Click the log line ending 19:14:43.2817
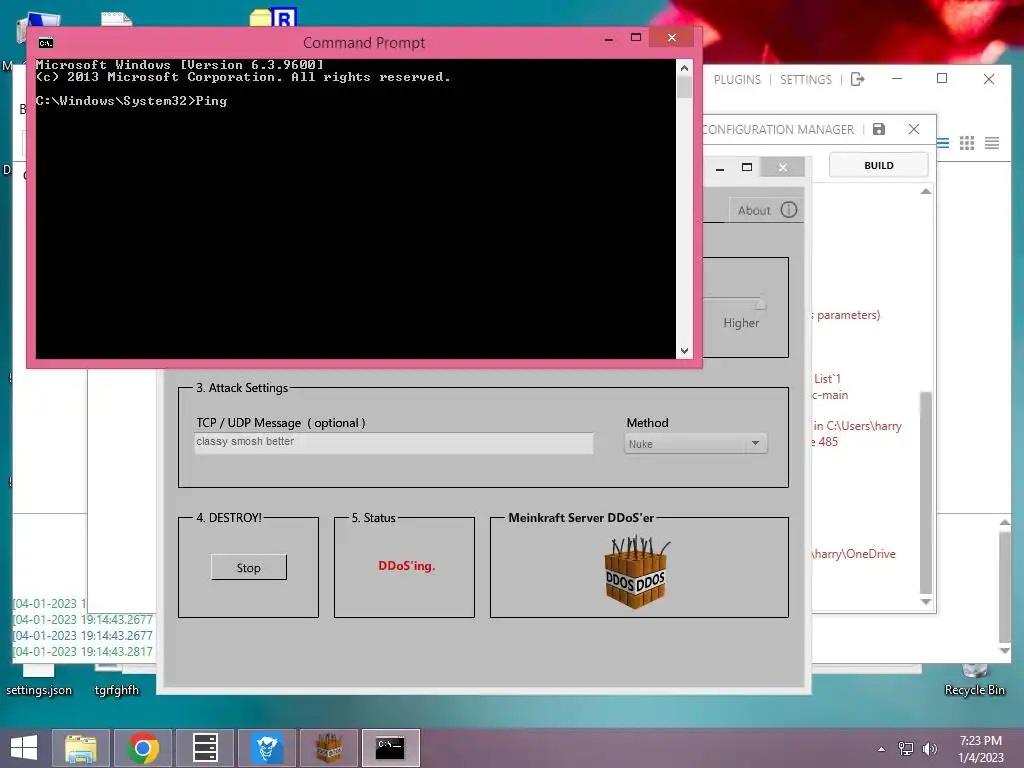This screenshot has height=768, width=1024. click(x=83, y=652)
